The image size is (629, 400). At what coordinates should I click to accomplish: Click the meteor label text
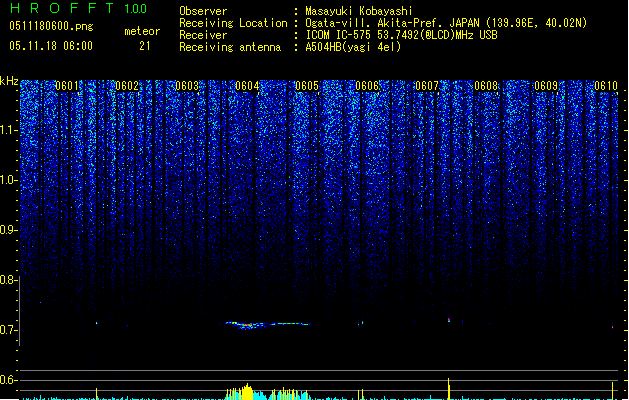(142, 31)
